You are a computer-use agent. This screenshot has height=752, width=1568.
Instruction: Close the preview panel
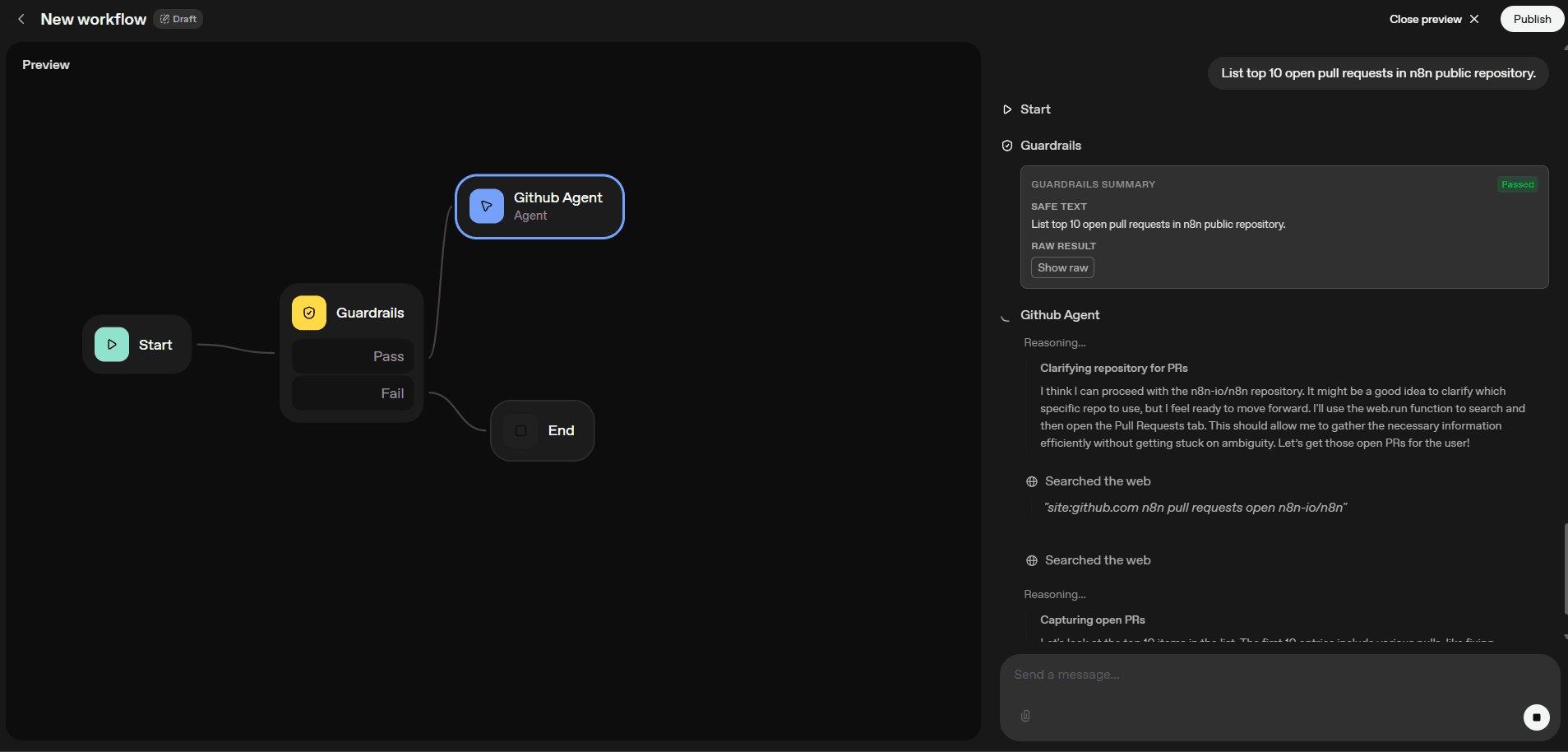(x=1434, y=19)
